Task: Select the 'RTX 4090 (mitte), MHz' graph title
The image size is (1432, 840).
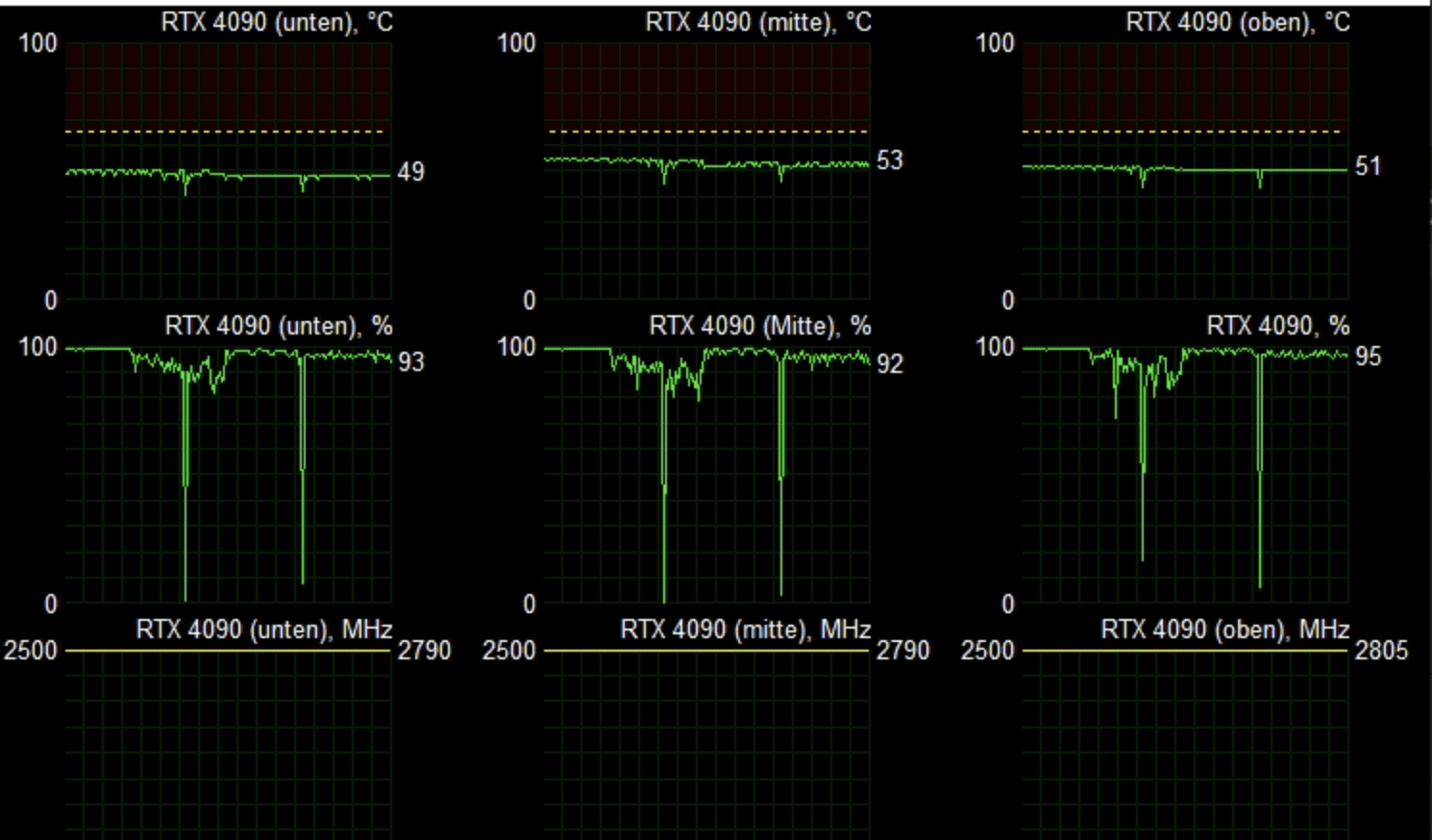Action: tap(746, 630)
